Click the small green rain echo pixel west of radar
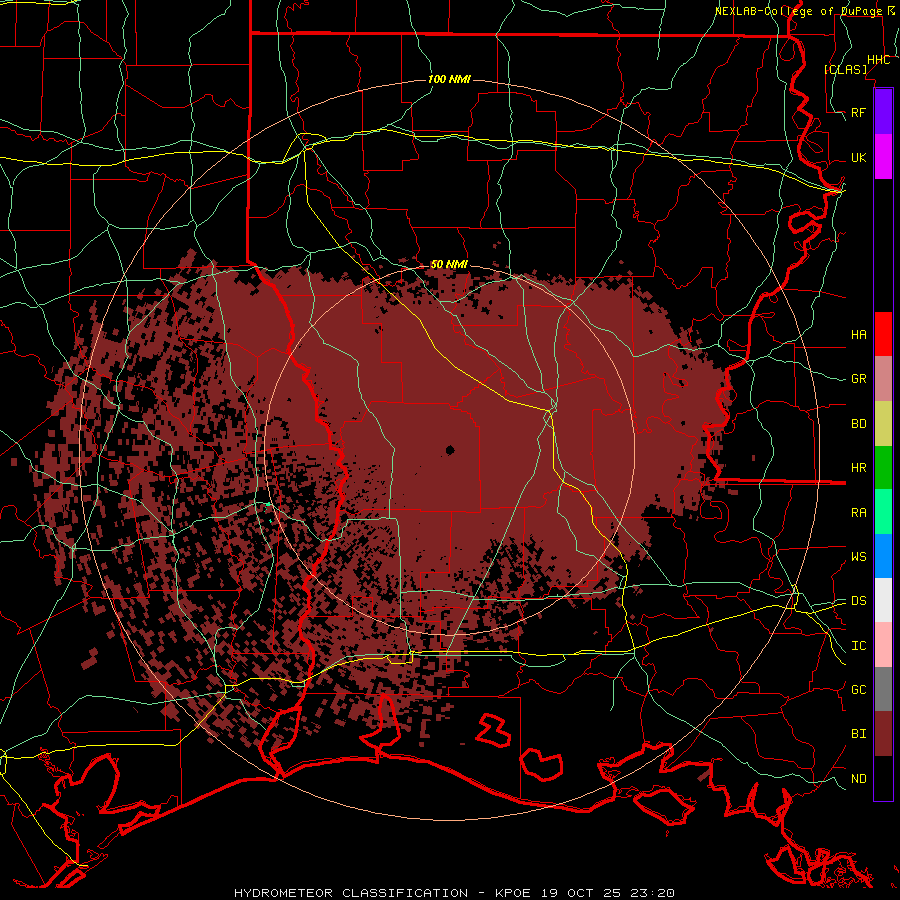This screenshot has height=900, width=900. (268, 505)
